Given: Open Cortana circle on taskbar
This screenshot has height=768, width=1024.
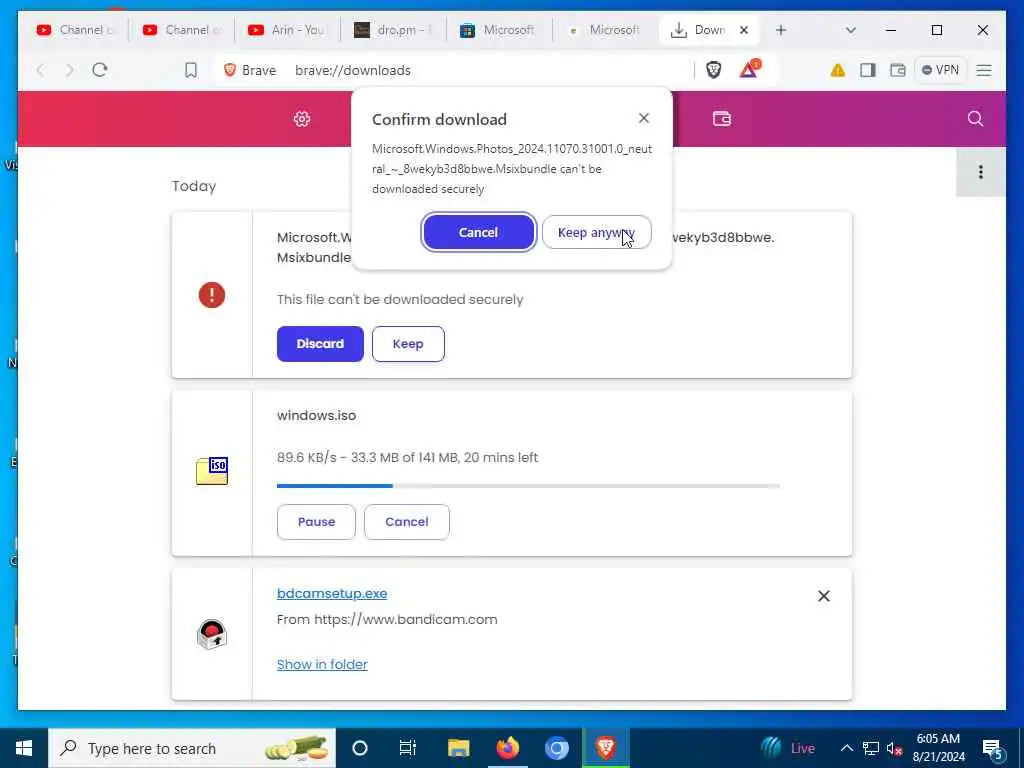Looking at the screenshot, I should (x=360, y=748).
